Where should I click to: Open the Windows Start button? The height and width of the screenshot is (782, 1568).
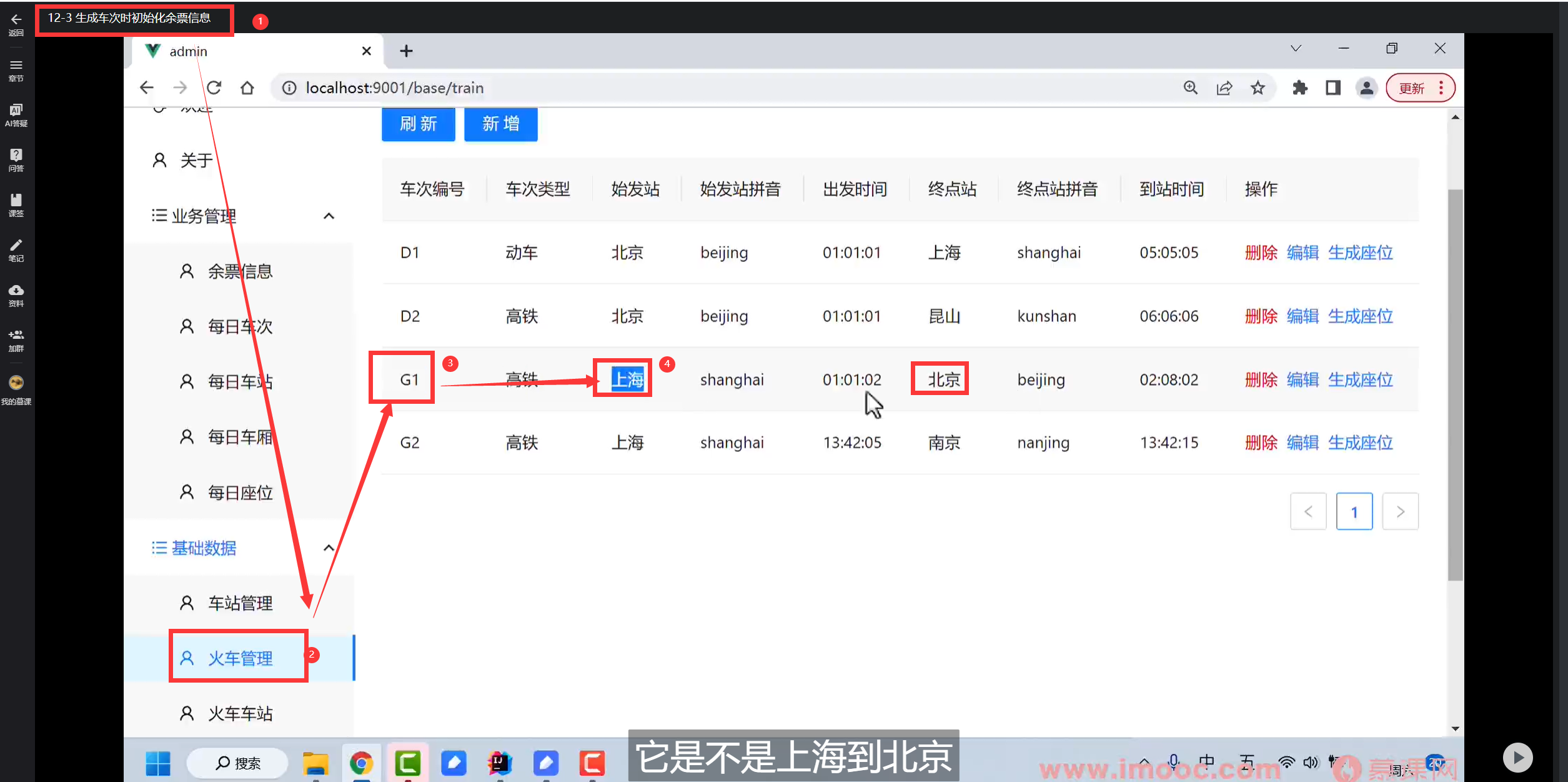(x=158, y=763)
